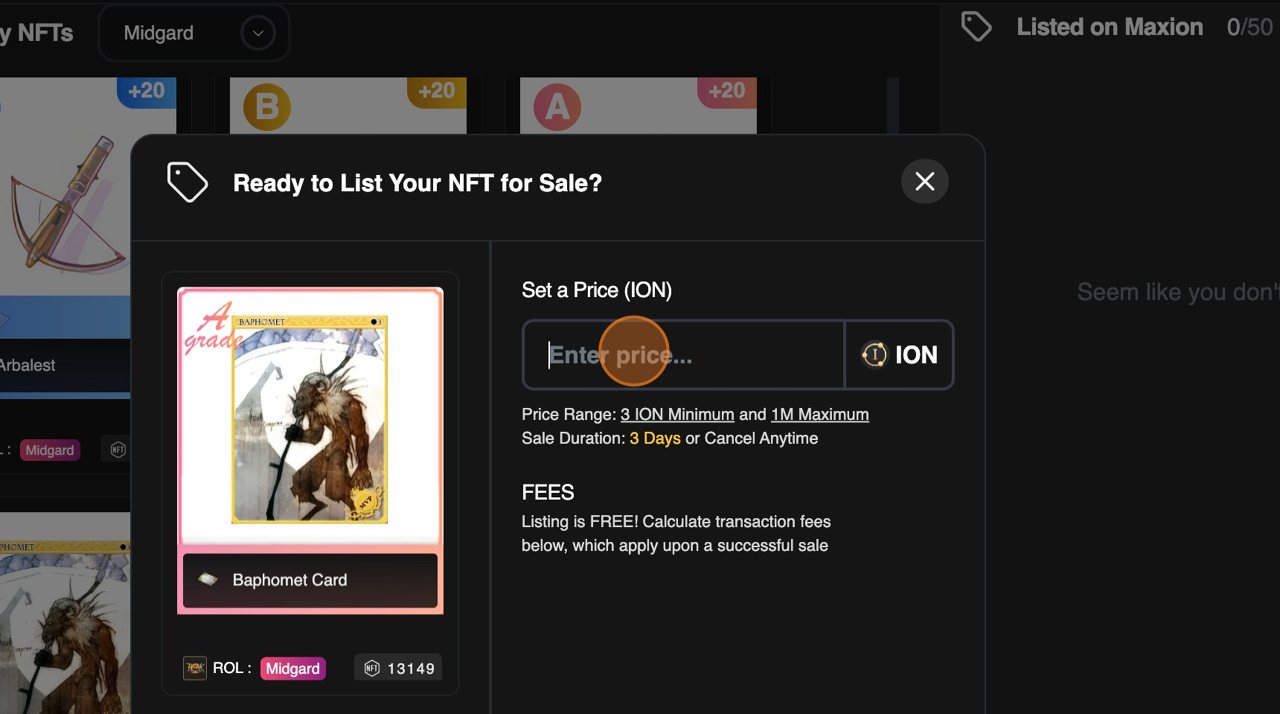Click the Baphomet Card name label
The width and height of the screenshot is (1280, 714).
pos(290,580)
